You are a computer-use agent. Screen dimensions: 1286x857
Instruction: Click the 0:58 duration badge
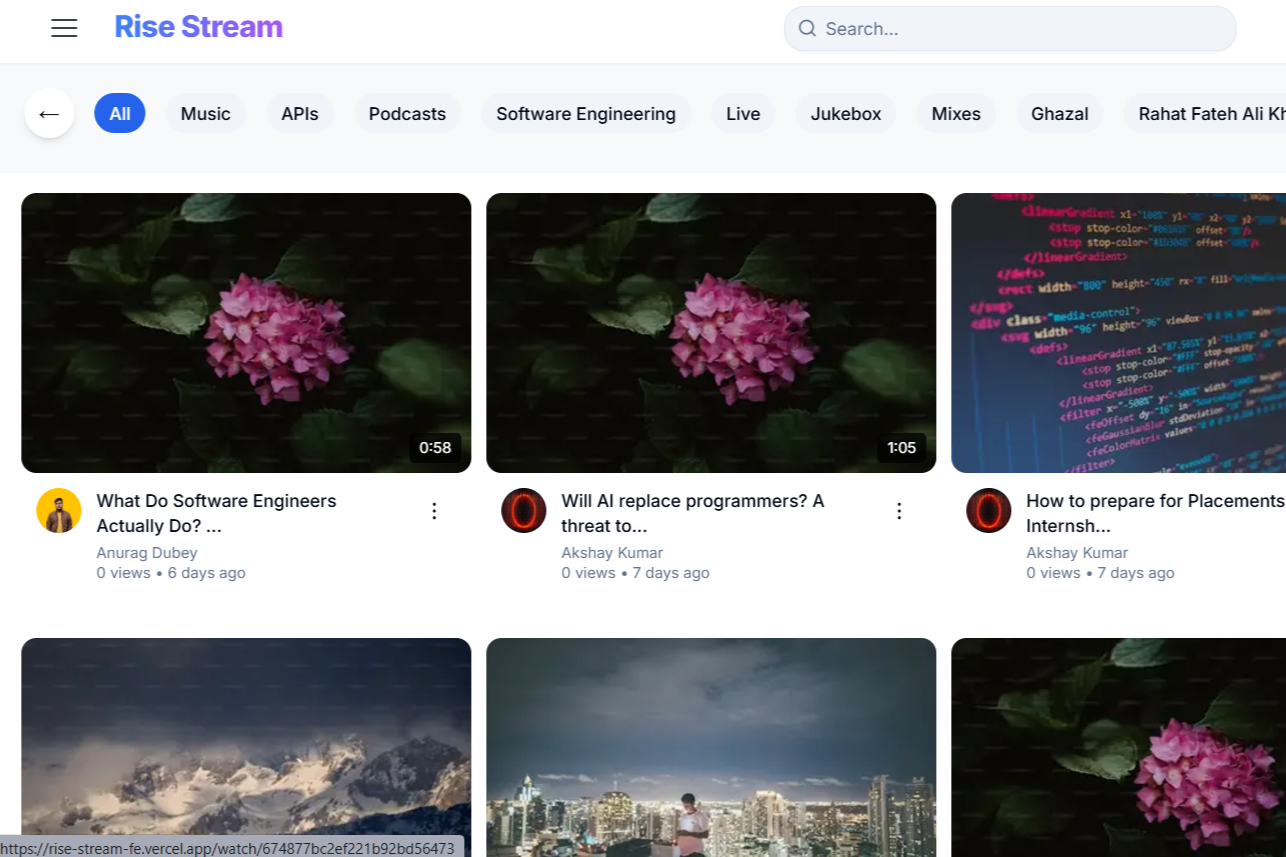click(x=435, y=448)
